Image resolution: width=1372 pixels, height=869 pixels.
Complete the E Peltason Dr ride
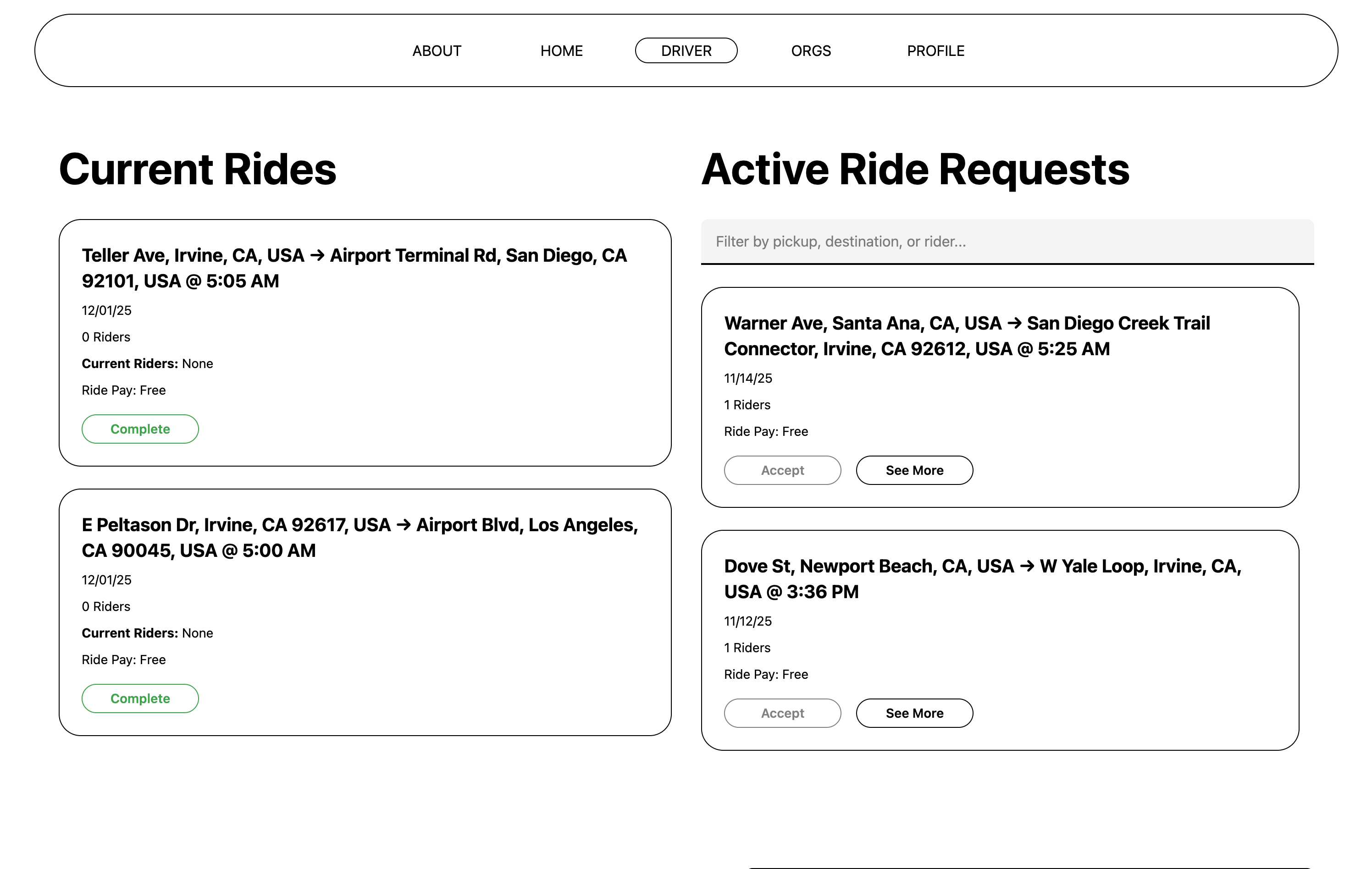140,698
